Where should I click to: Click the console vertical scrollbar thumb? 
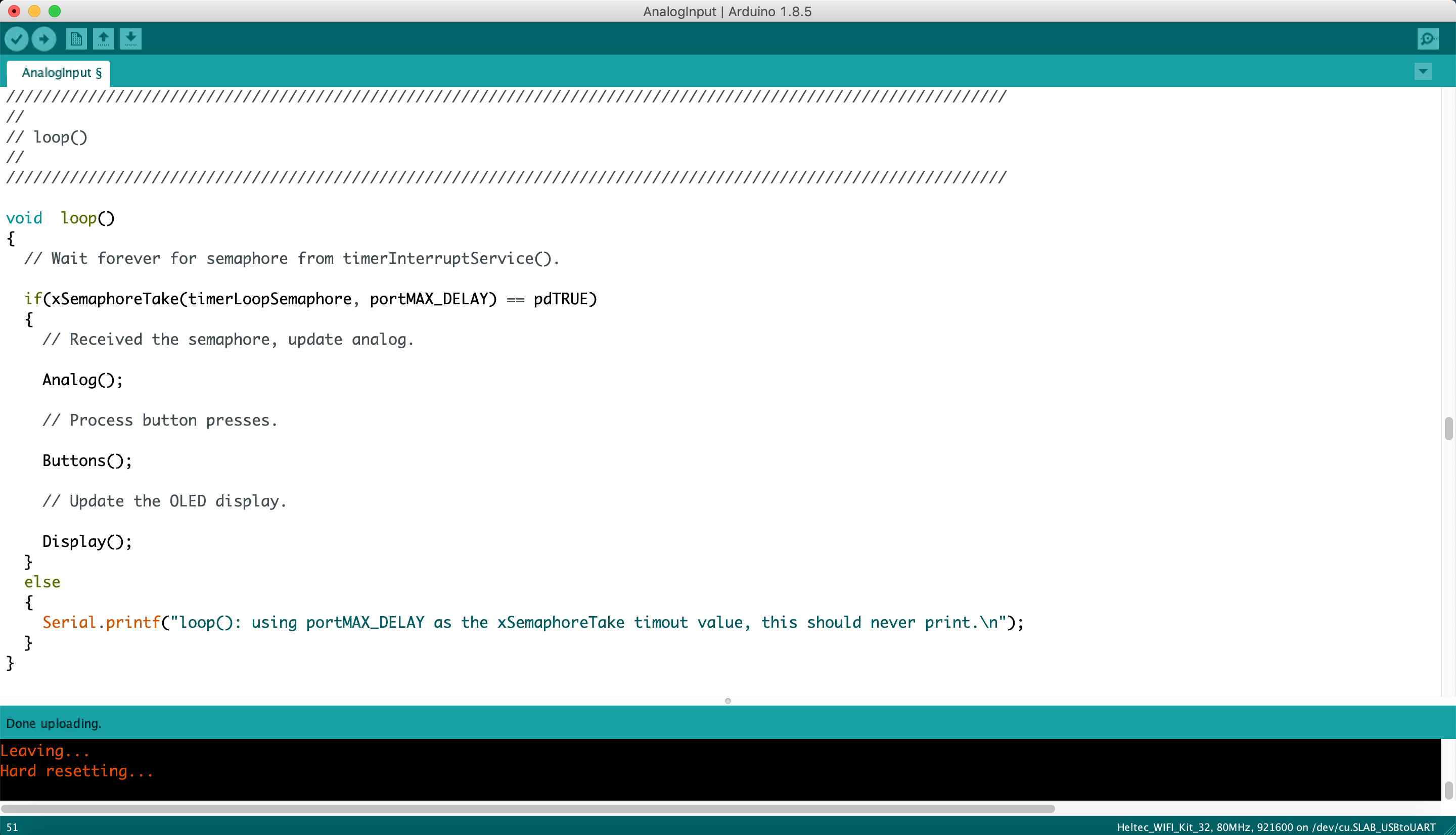tap(1448, 790)
